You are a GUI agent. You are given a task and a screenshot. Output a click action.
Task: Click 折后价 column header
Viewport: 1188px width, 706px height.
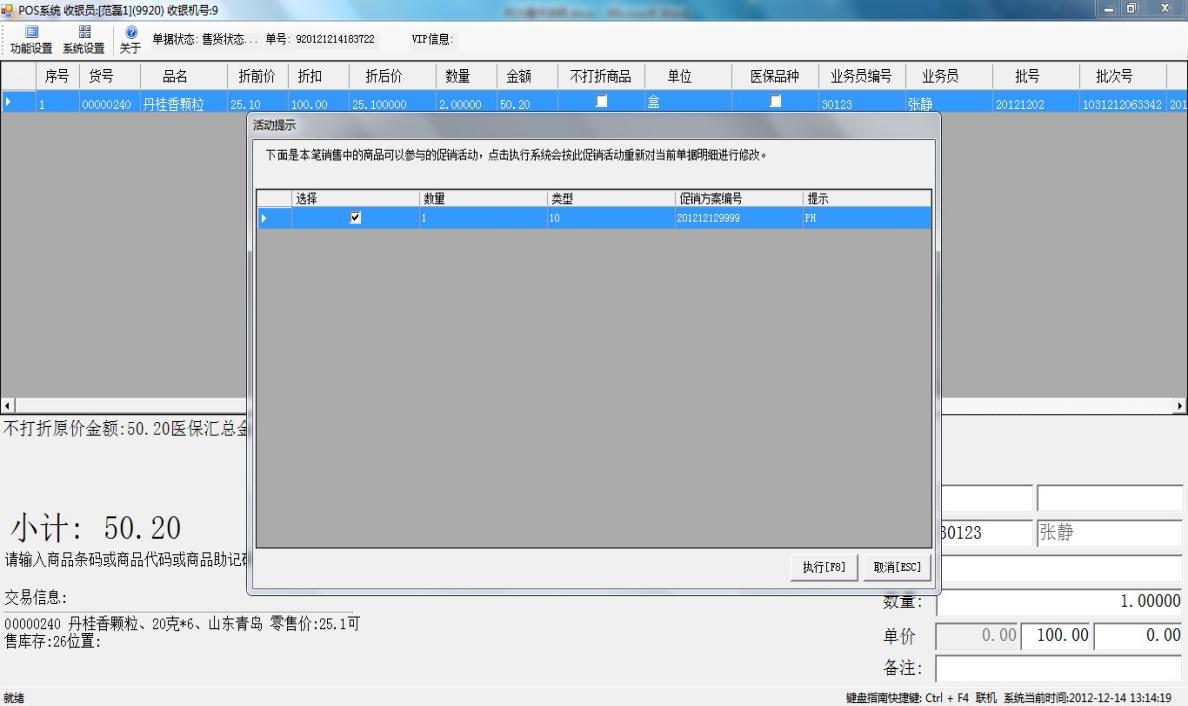392,77
